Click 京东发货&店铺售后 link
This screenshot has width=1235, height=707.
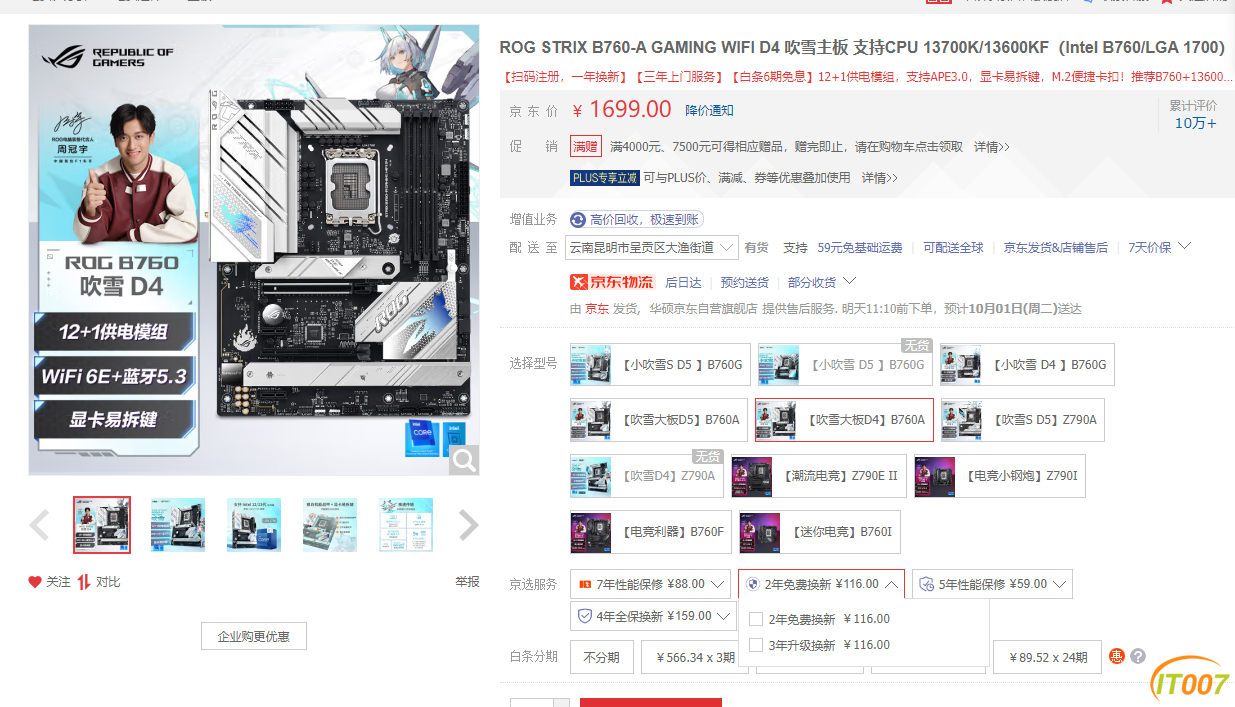pos(1056,247)
